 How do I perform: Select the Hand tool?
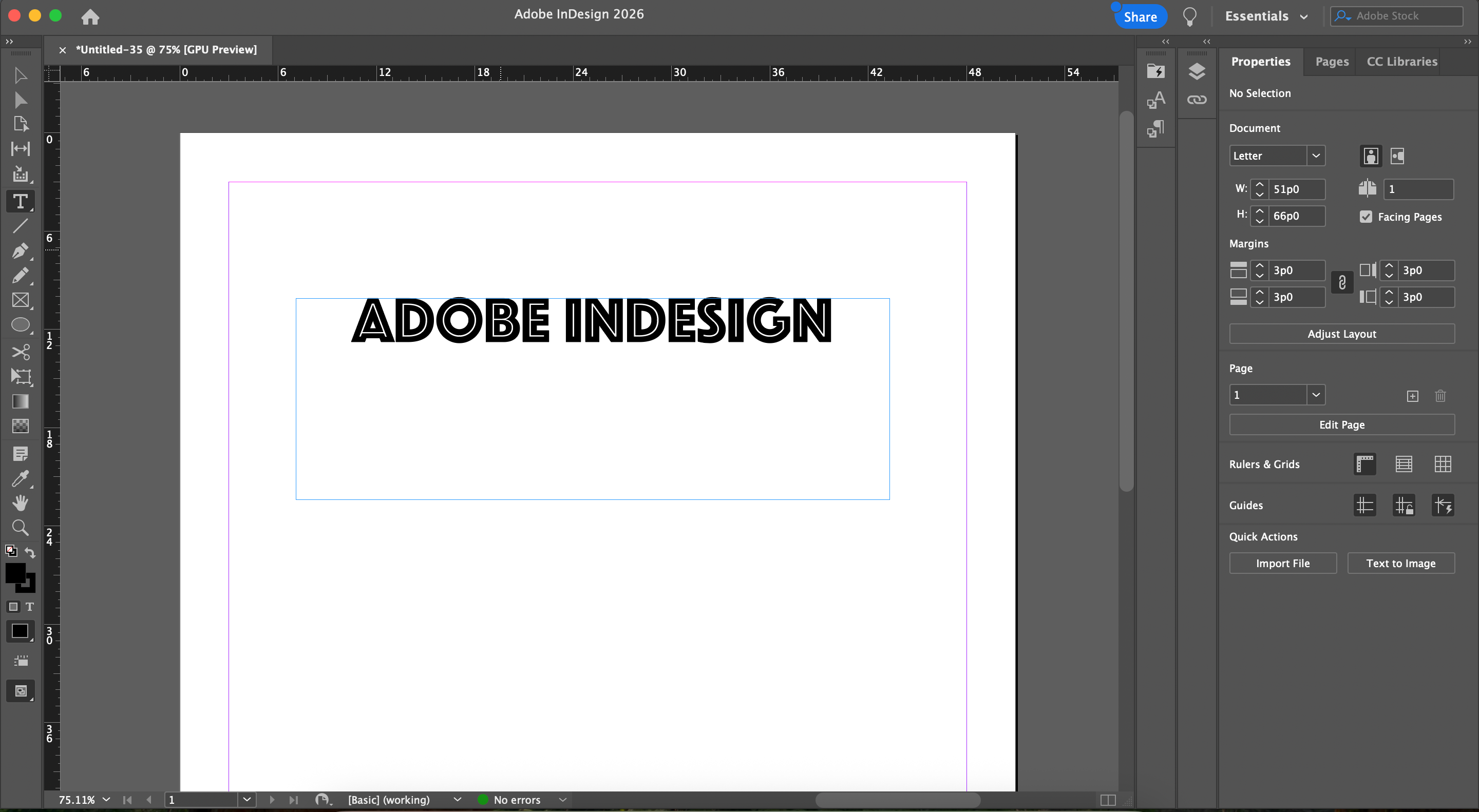point(20,502)
